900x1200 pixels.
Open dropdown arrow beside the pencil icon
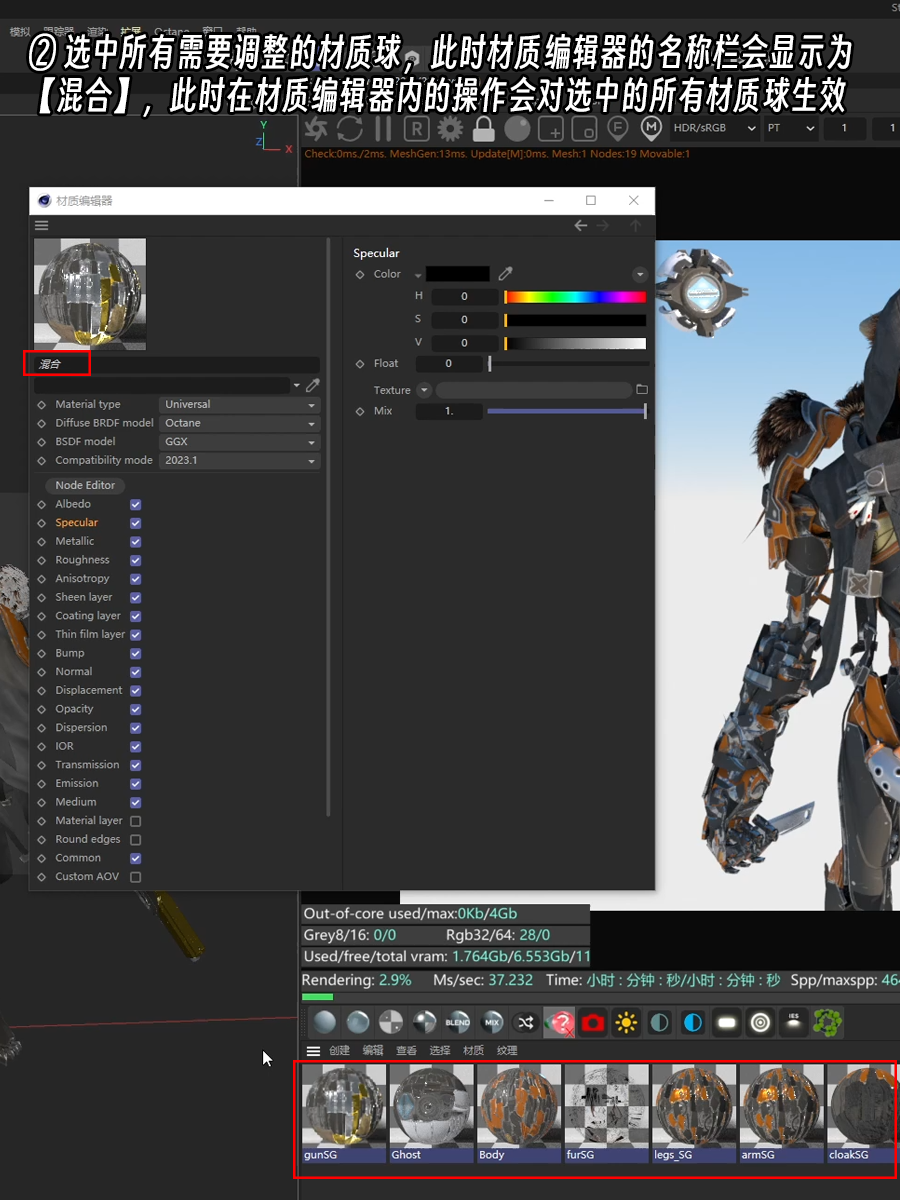point(297,385)
